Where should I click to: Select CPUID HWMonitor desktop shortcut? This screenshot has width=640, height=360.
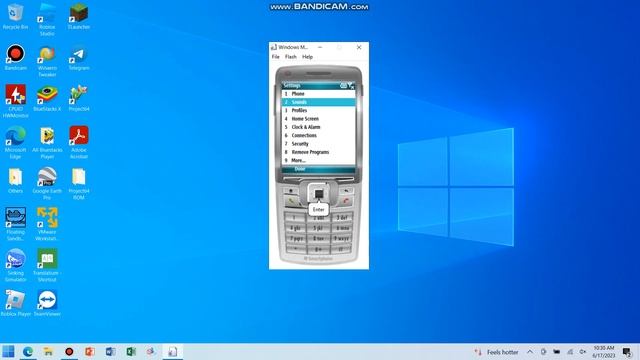click(x=16, y=101)
